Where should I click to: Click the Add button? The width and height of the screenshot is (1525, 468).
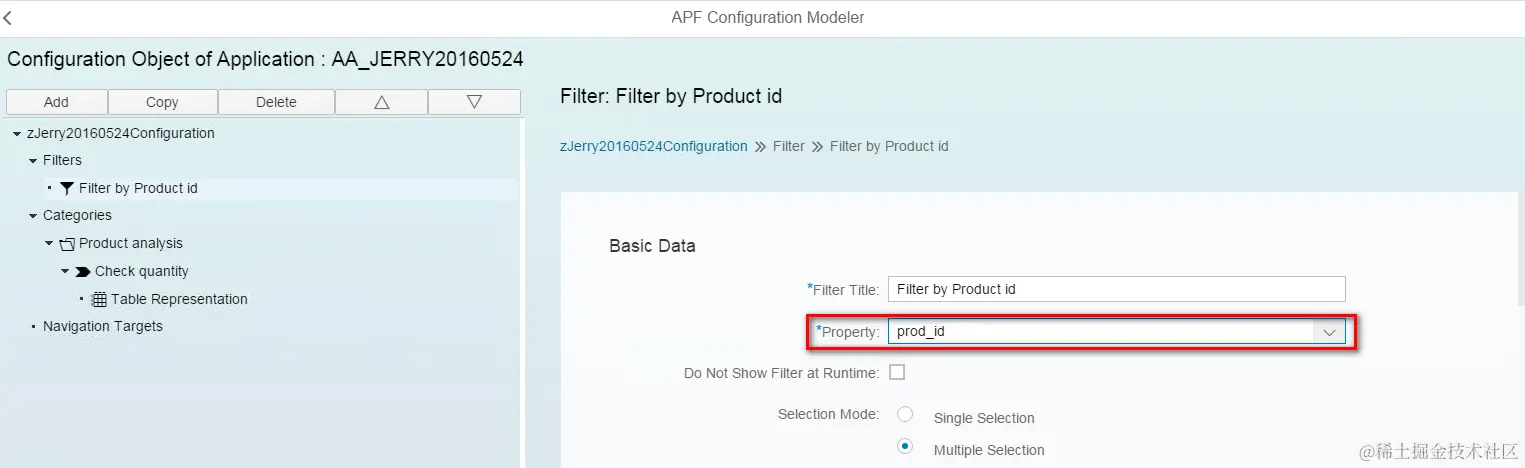(x=56, y=102)
